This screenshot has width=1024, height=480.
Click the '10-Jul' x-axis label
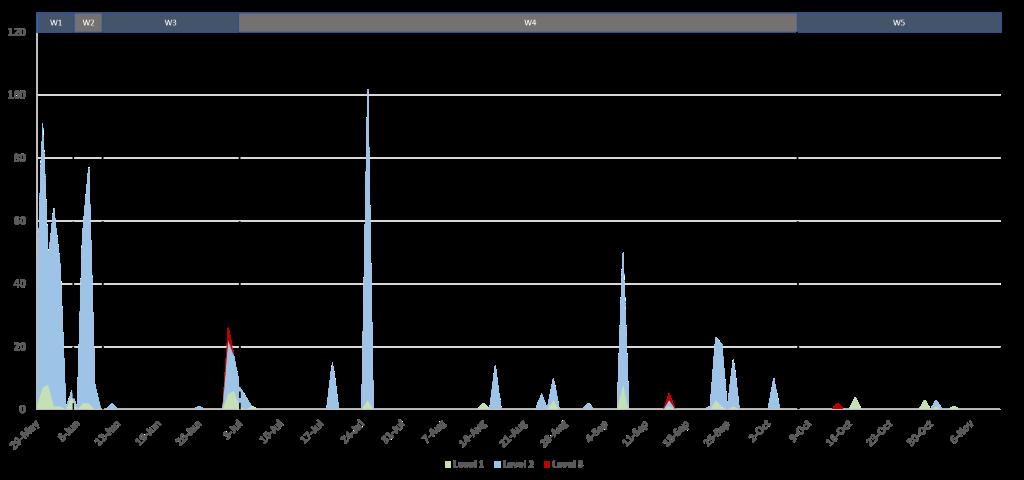tap(271, 431)
